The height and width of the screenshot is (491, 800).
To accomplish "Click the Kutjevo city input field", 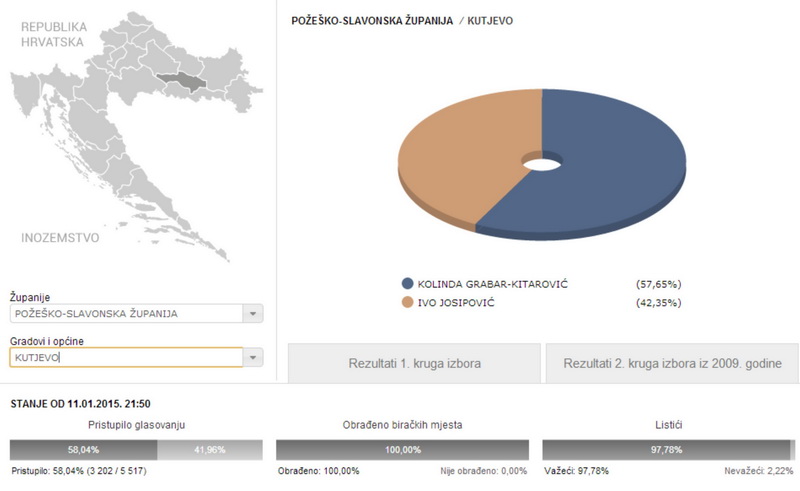I will click(125, 357).
